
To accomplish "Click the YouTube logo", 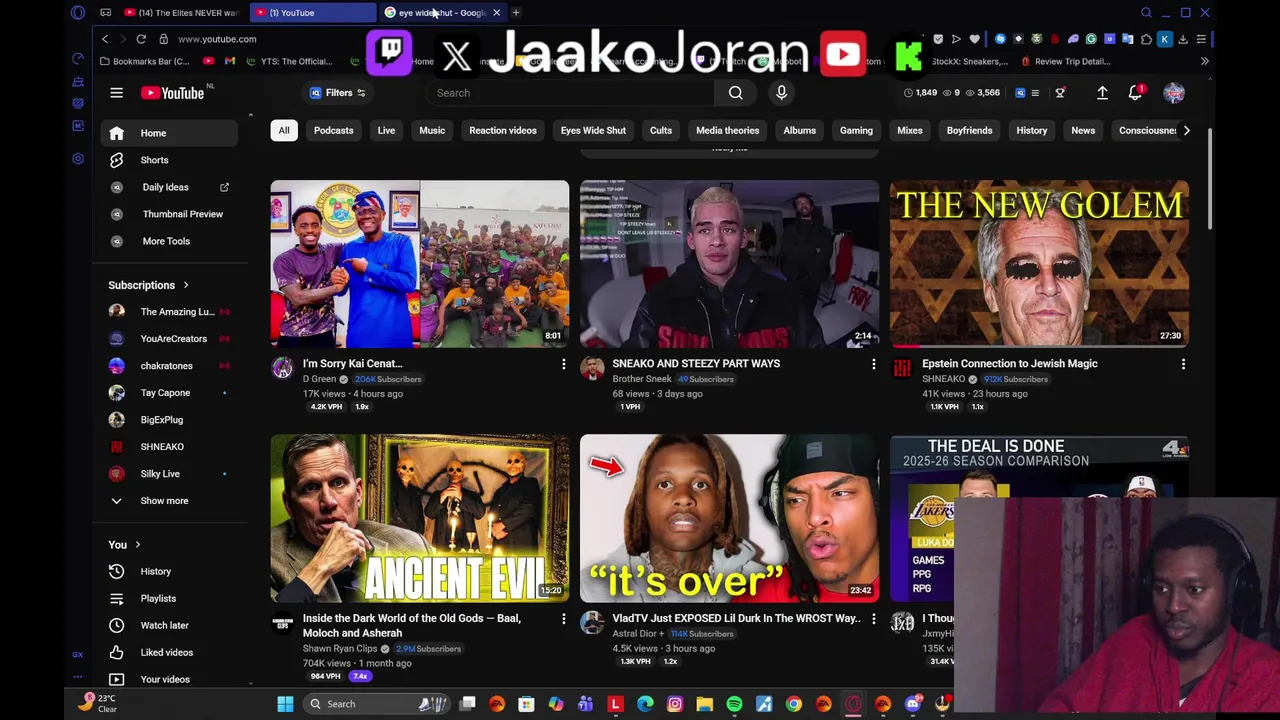I will (172, 93).
